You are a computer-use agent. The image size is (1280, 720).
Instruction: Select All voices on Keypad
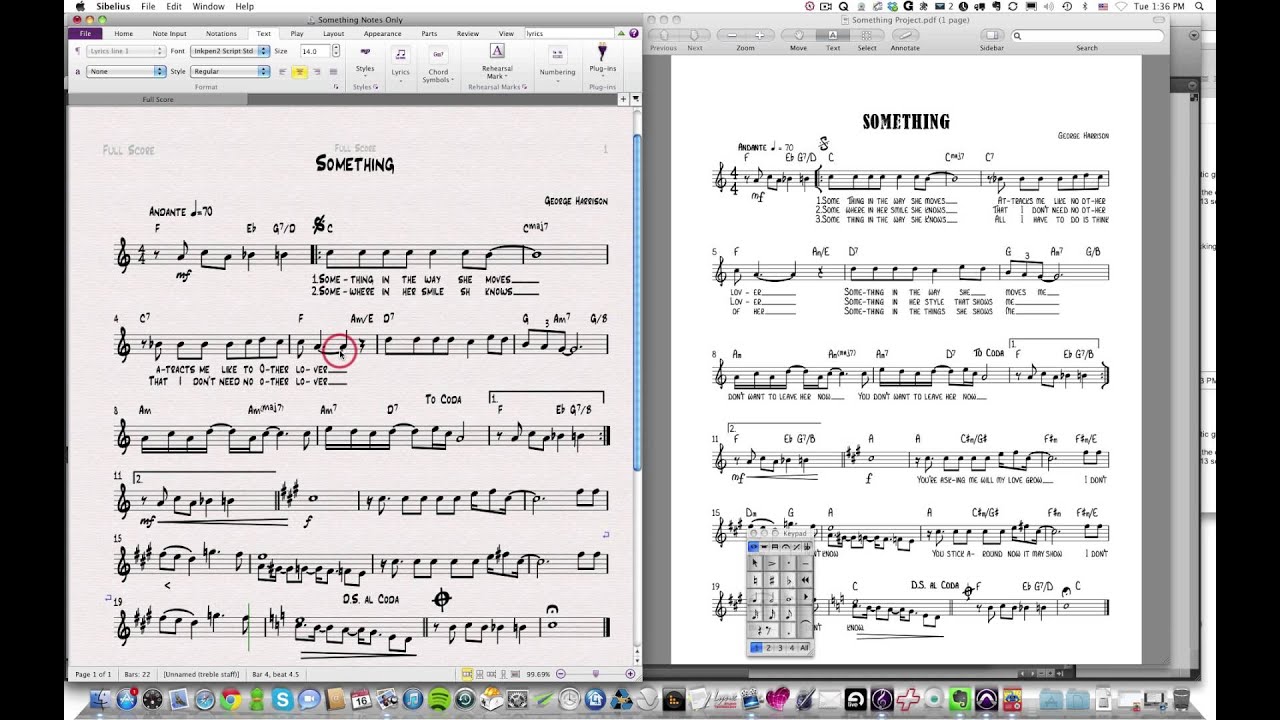804,648
